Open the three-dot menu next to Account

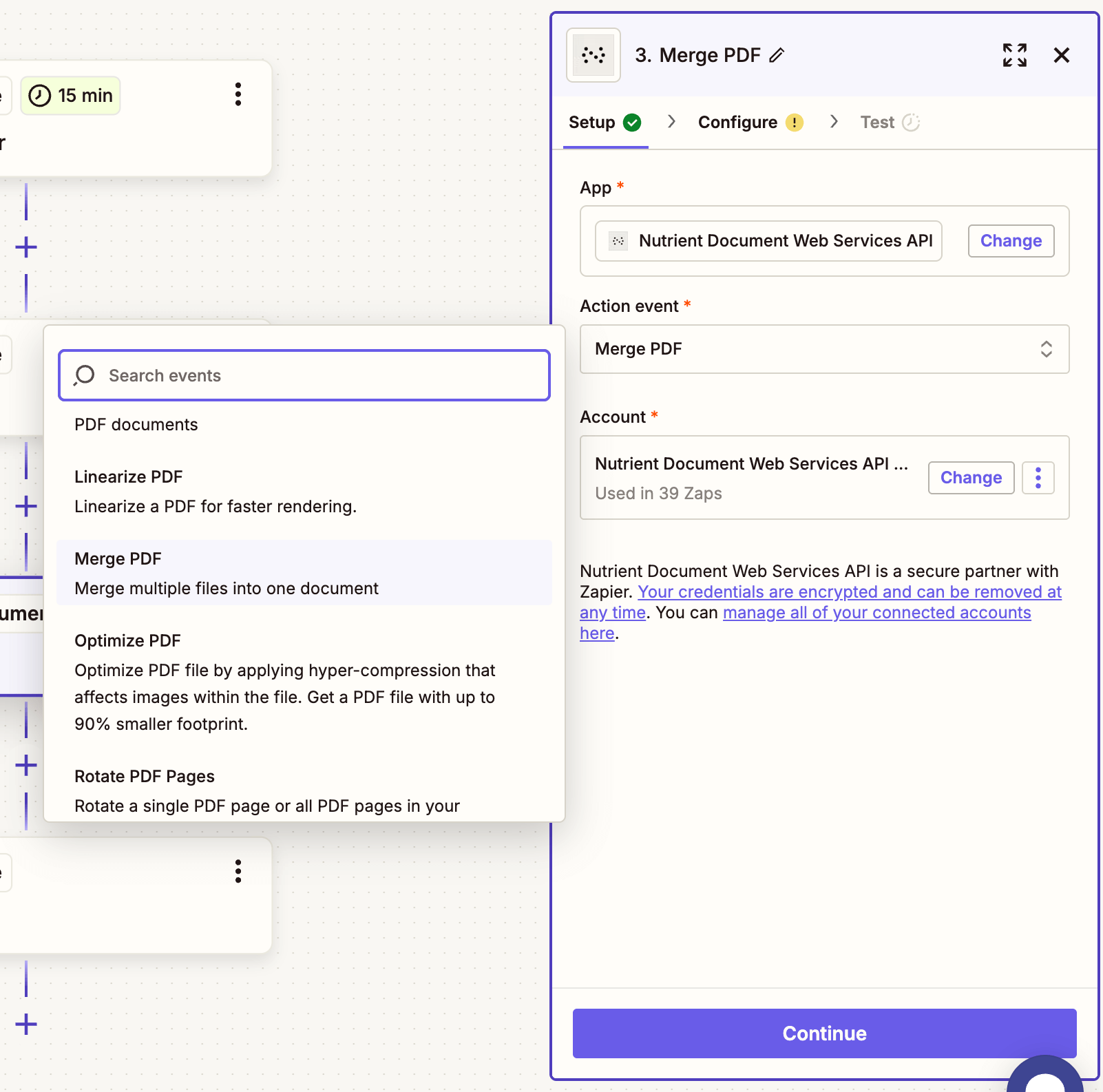(x=1038, y=477)
